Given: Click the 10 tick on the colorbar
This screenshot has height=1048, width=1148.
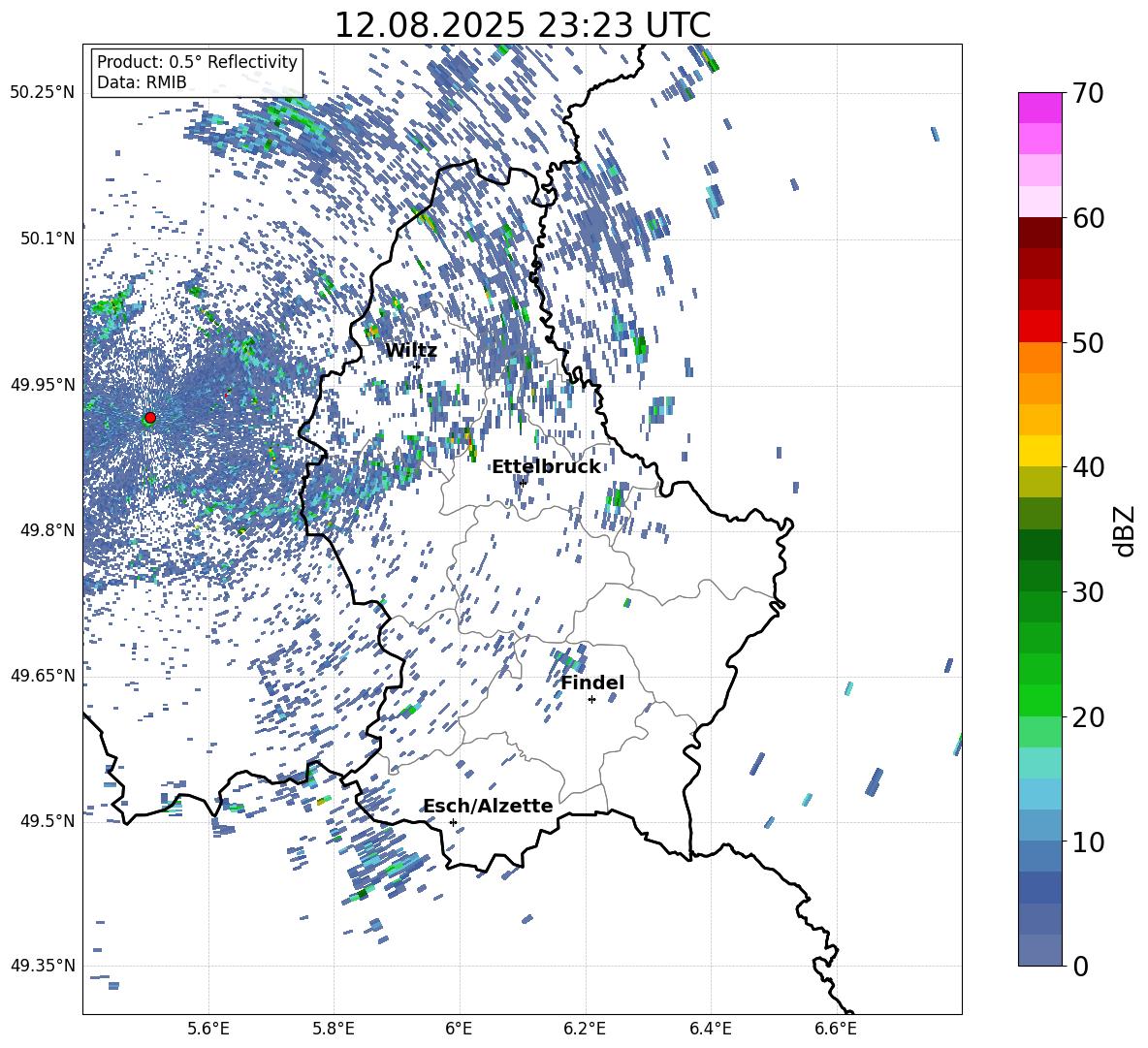Looking at the screenshot, I should (1088, 842).
